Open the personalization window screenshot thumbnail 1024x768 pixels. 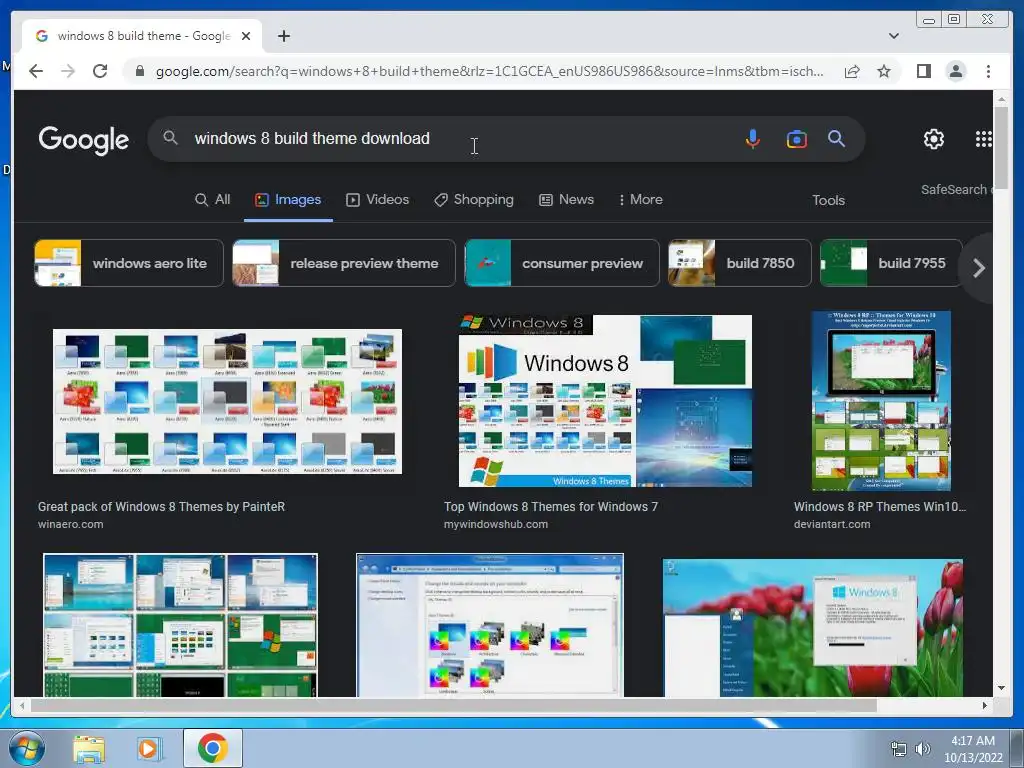tap(490, 625)
